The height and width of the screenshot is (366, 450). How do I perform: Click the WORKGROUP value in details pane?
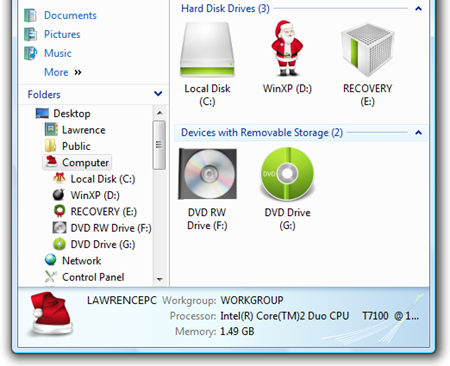[x=252, y=300]
